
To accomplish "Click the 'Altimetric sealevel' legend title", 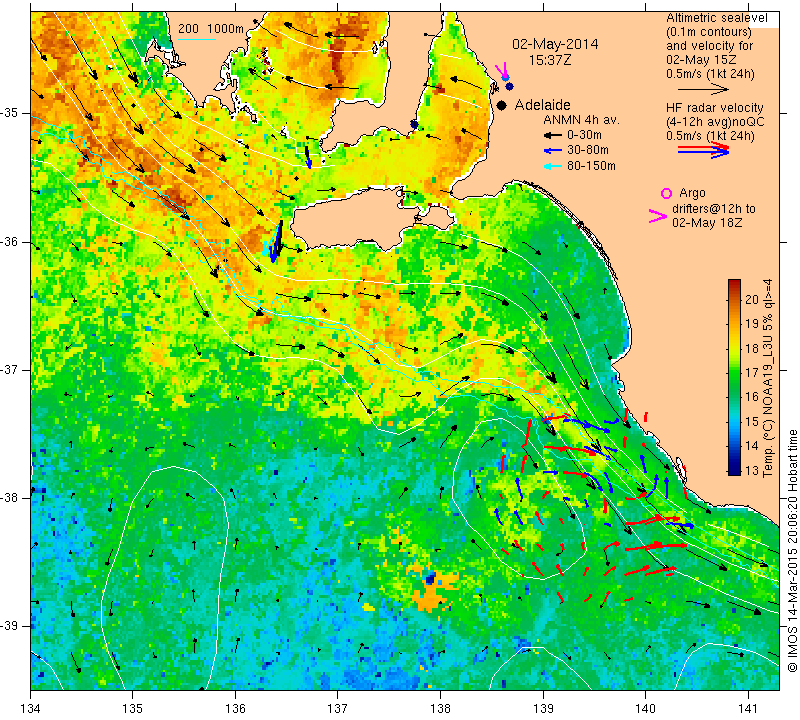I will 717,18.
